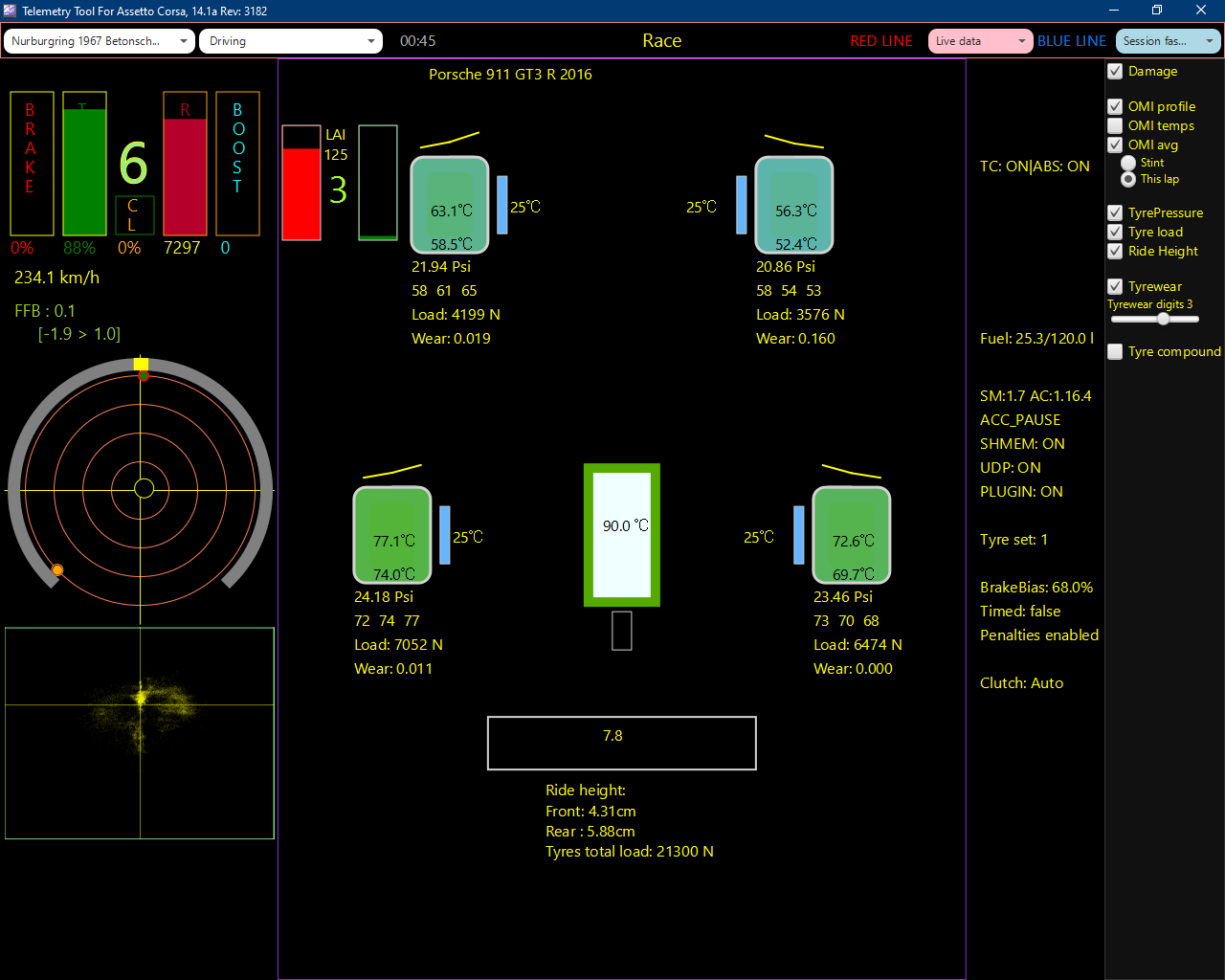This screenshot has width=1225, height=980.
Task: Click the FFB : 0.1 value
Action: pos(45,311)
